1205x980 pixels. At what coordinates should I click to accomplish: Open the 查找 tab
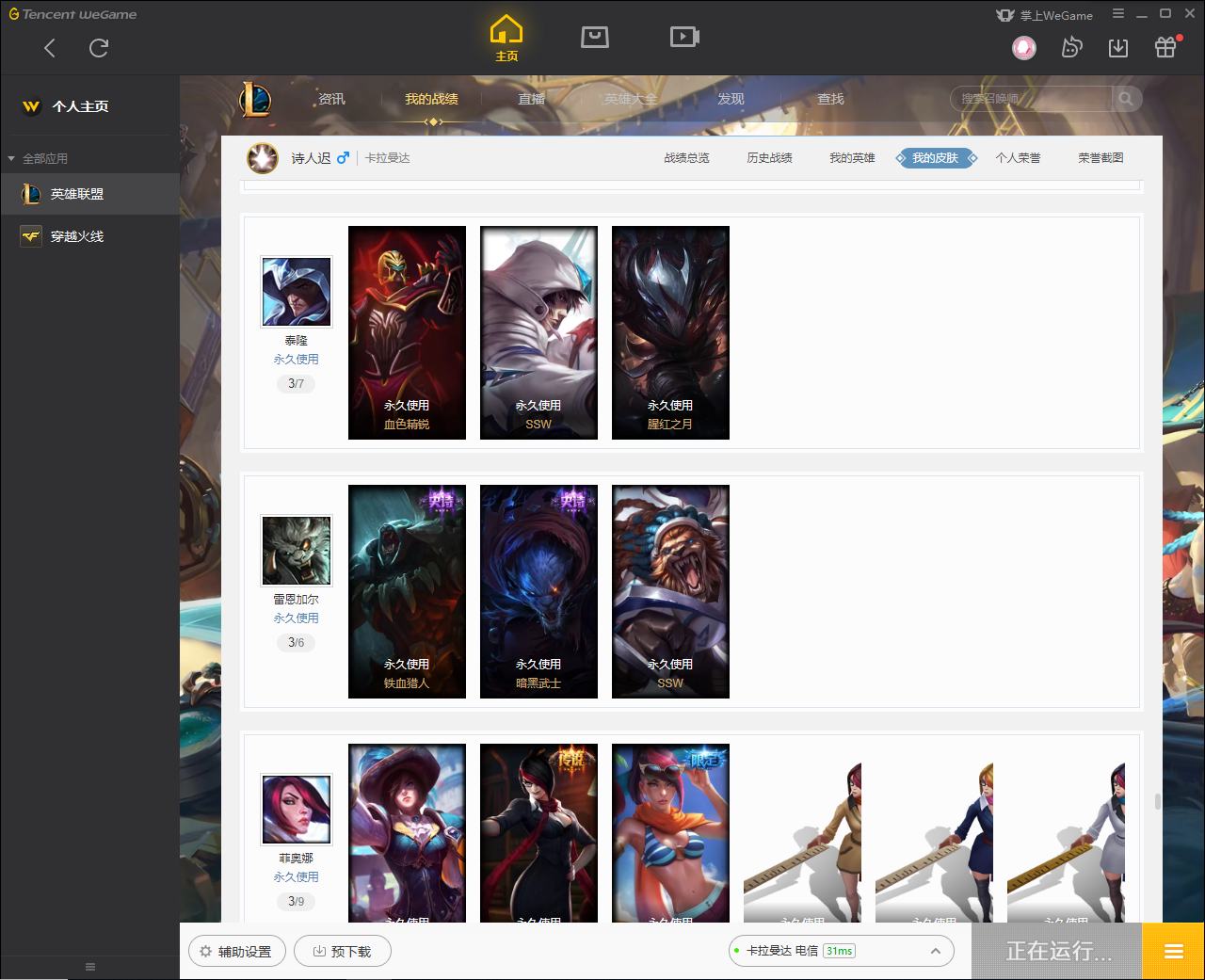coord(830,99)
